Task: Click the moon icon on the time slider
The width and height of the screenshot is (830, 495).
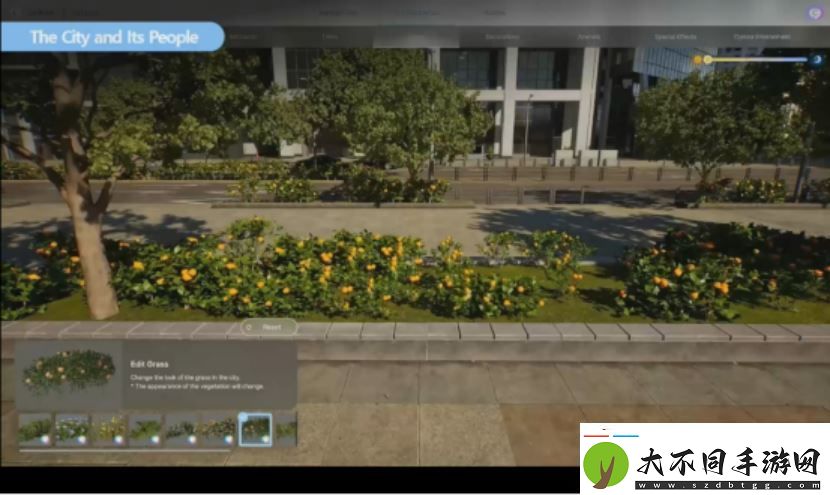Action: tap(817, 60)
